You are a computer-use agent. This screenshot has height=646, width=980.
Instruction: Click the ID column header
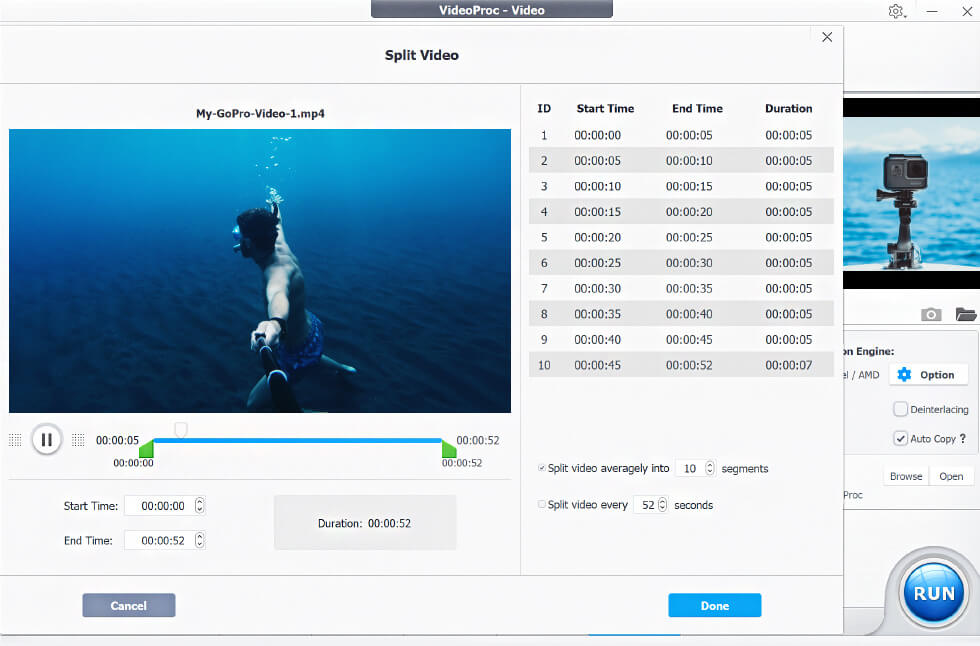[x=544, y=109]
